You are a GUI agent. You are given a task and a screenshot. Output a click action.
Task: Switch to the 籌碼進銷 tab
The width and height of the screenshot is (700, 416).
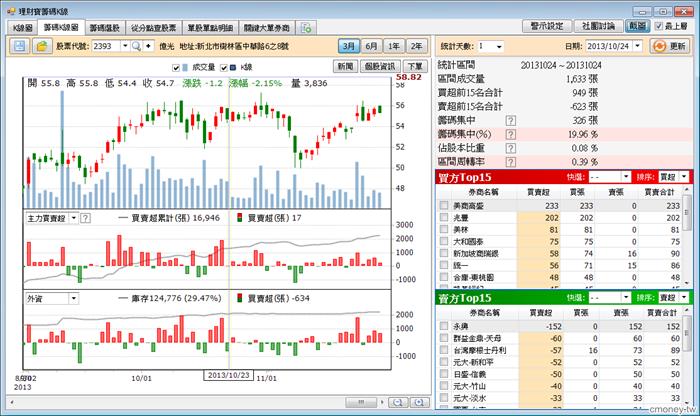click(x=105, y=27)
